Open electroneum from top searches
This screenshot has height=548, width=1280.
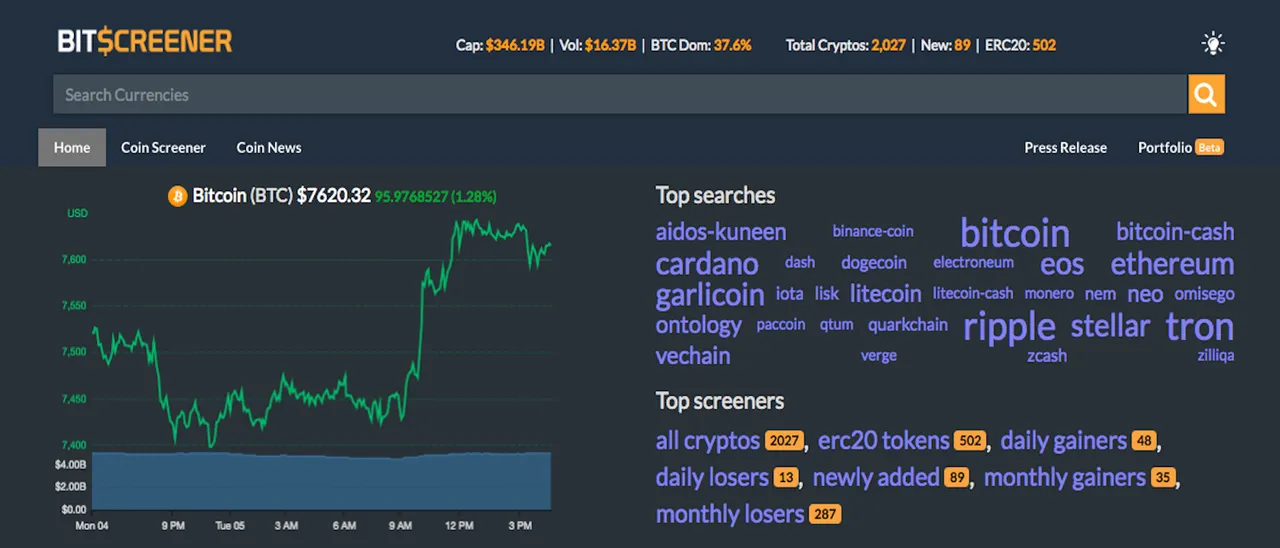973,262
